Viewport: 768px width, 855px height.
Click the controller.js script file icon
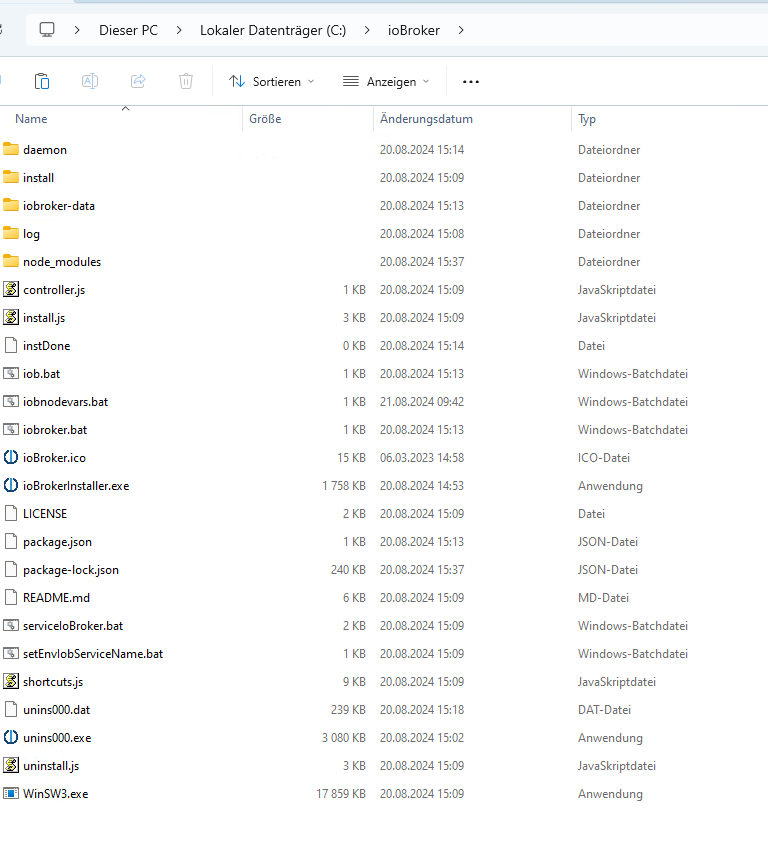pos(11,289)
